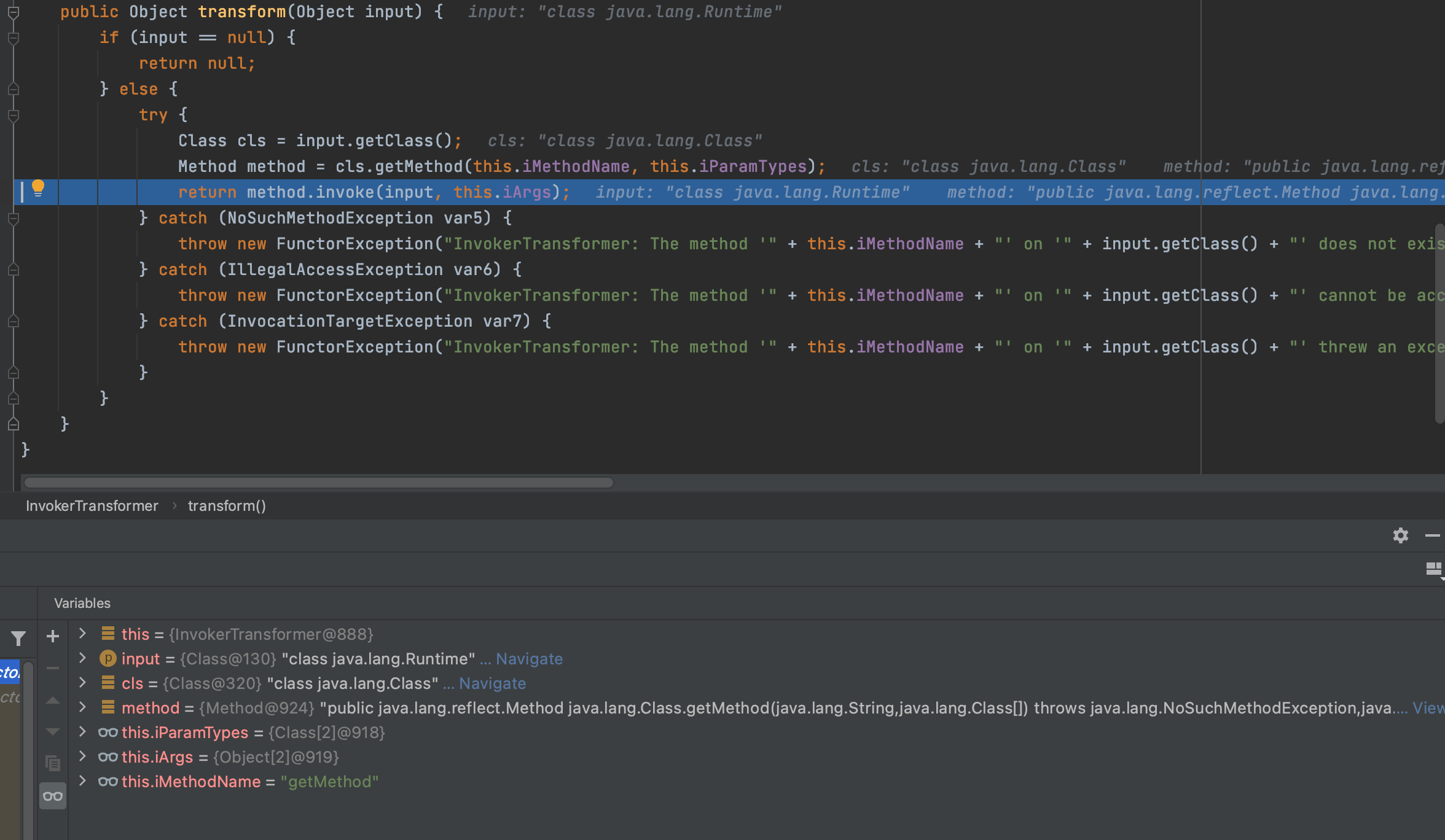Screen dimensions: 1445x840
Task: Click 'Class cls = input.getClass();' line
Action: pos(320,141)
